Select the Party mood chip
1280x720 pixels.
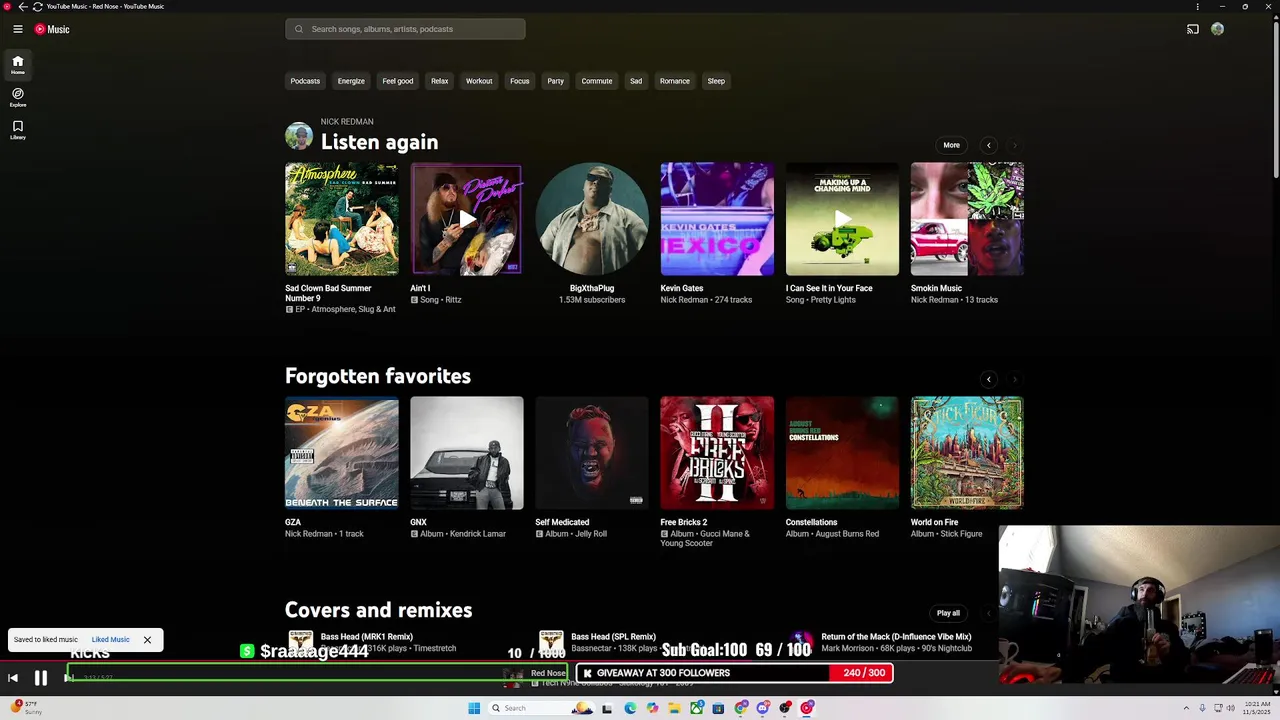[x=556, y=81]
